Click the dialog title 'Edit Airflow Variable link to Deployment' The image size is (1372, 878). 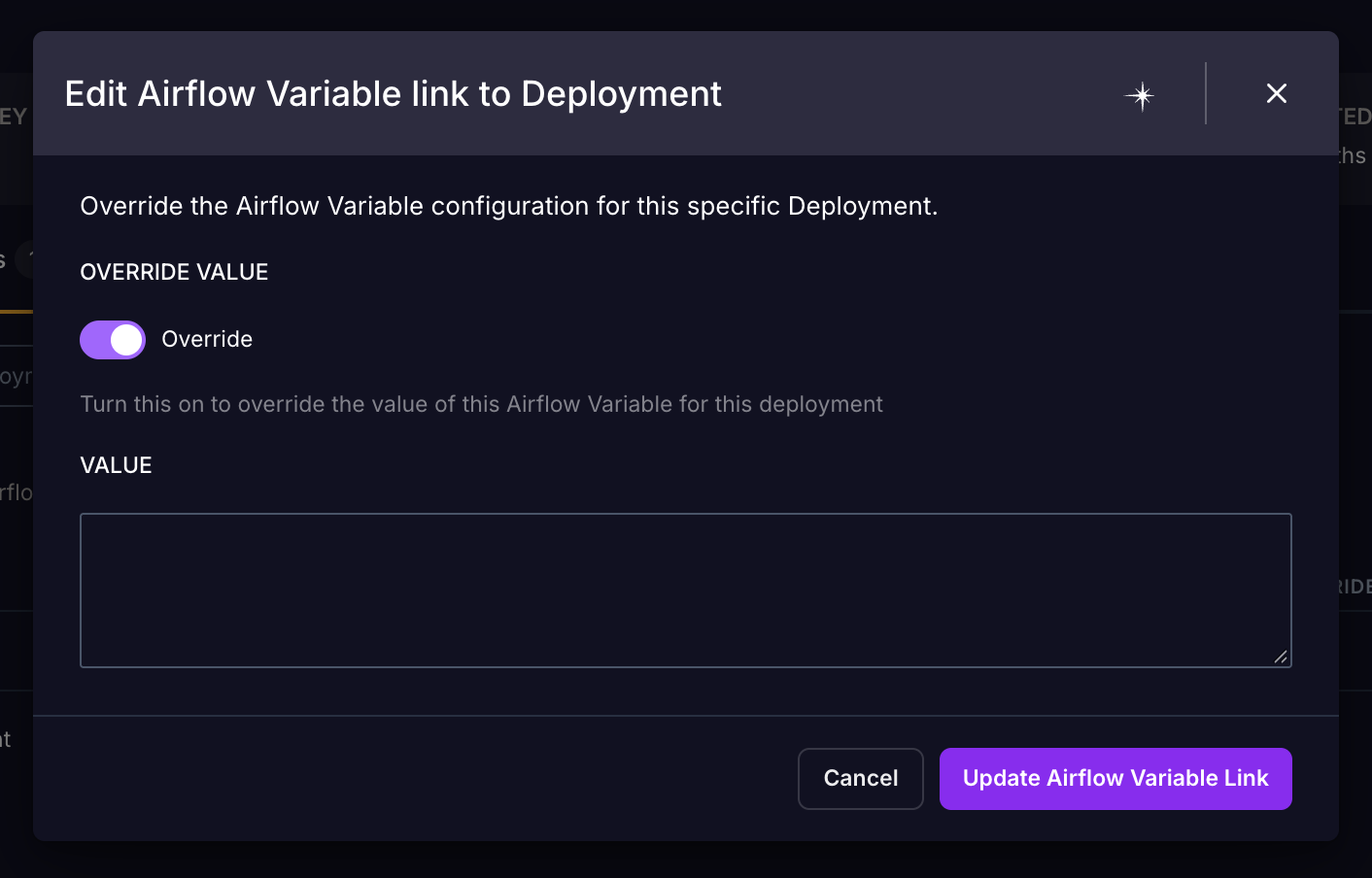coord(393,93)
